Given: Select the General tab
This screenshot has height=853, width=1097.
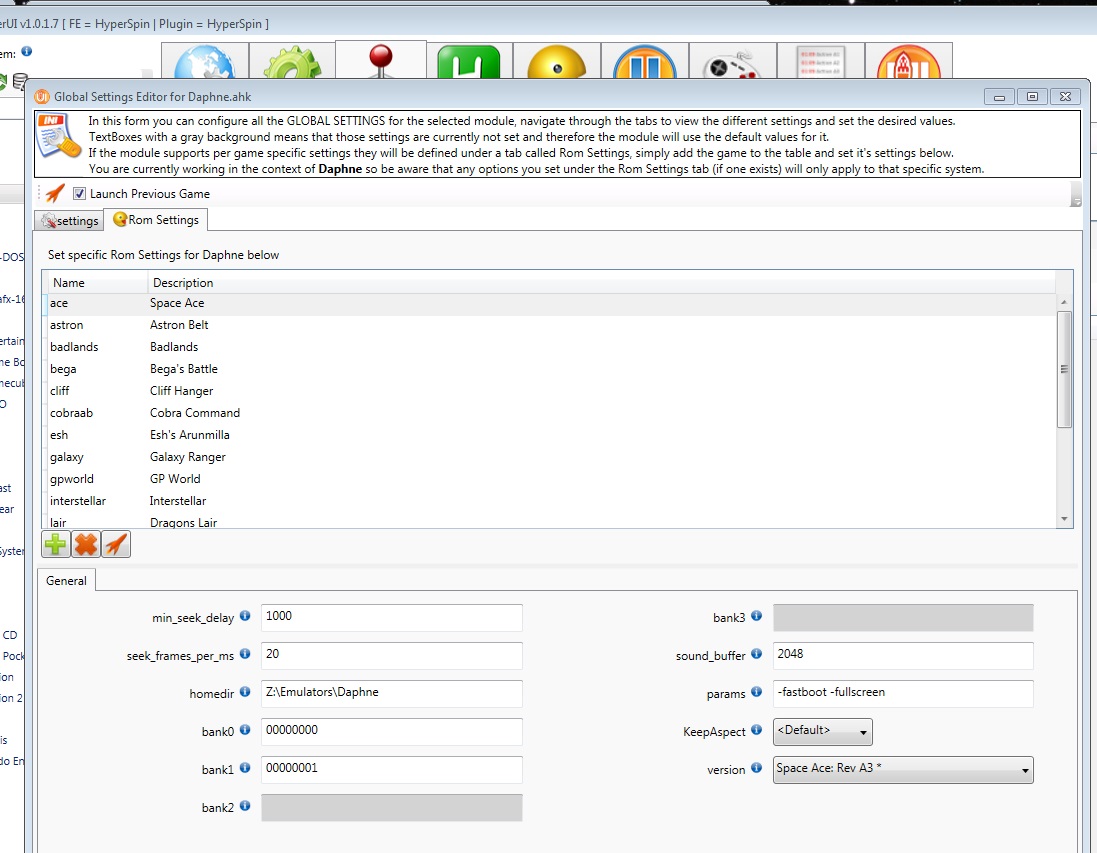Looking at the screenshot, I should pyautogui.click(x=66, y=581).
